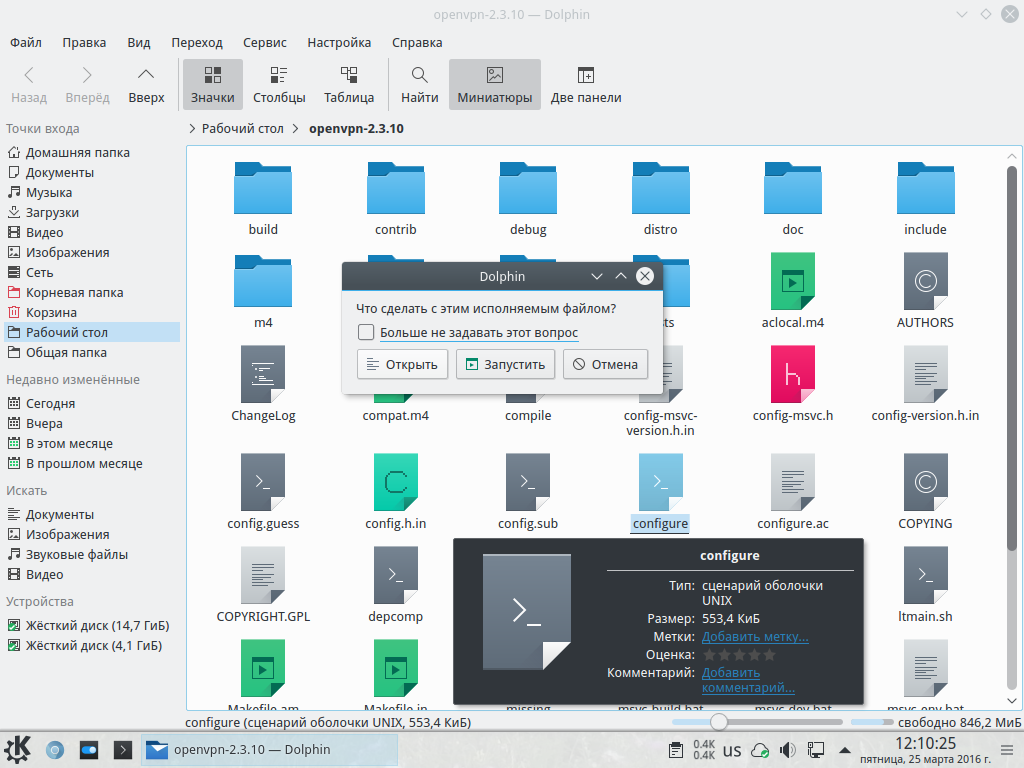The image size is (1024, 768).
Task: Select the ltmain.sh script icon
Action: pos(925,575)
